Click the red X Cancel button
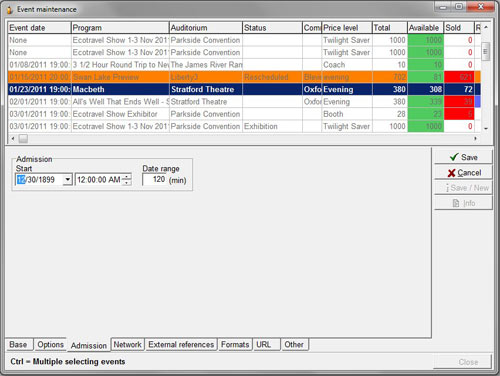 click(x=463, y=173)
